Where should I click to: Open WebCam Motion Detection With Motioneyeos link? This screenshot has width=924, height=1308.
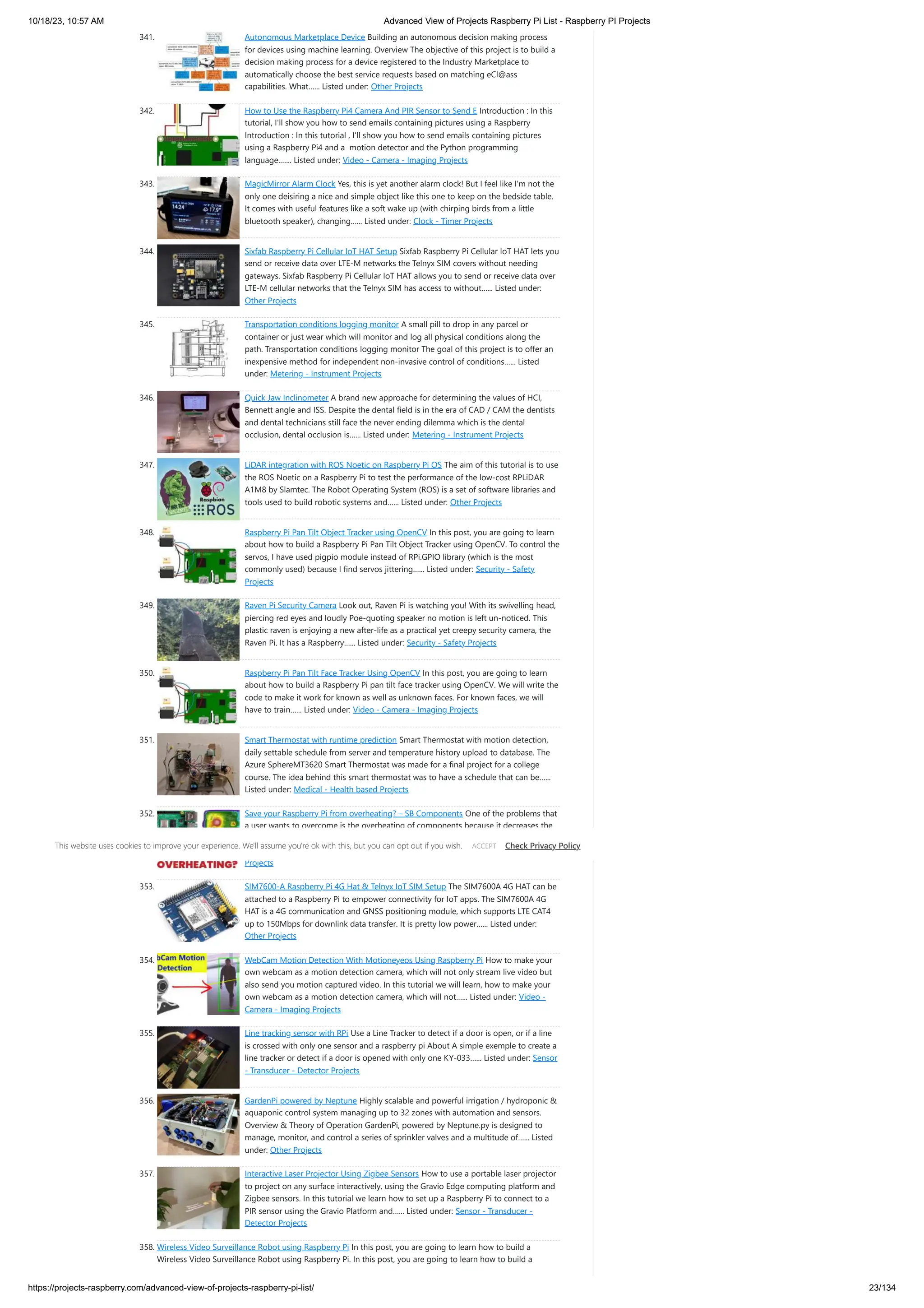pos(364,960)
